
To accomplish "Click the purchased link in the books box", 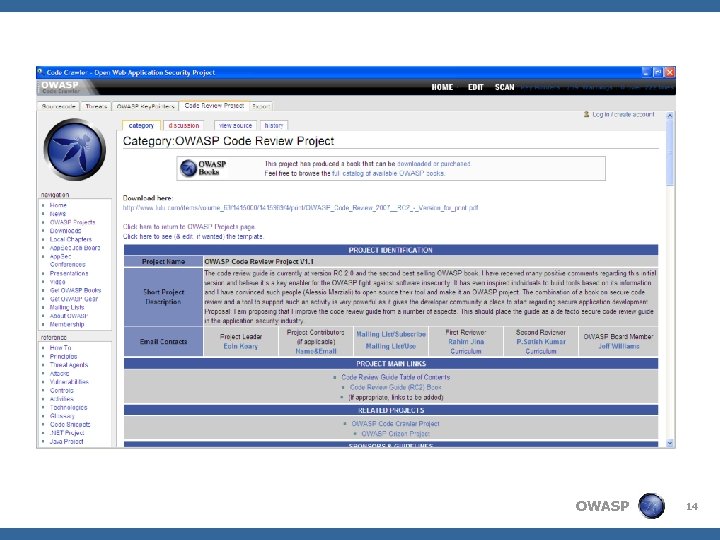I will [456, 163].
